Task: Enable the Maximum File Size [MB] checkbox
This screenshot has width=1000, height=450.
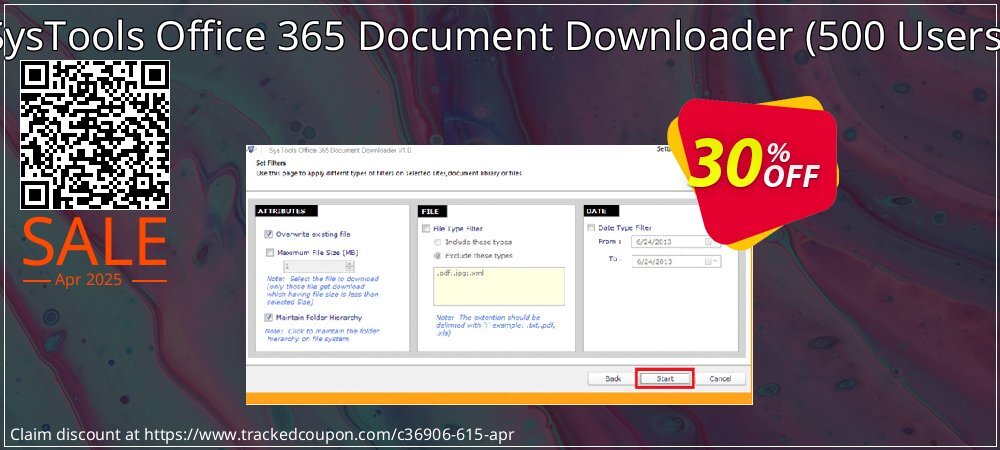Action: (x=269, y=252)
